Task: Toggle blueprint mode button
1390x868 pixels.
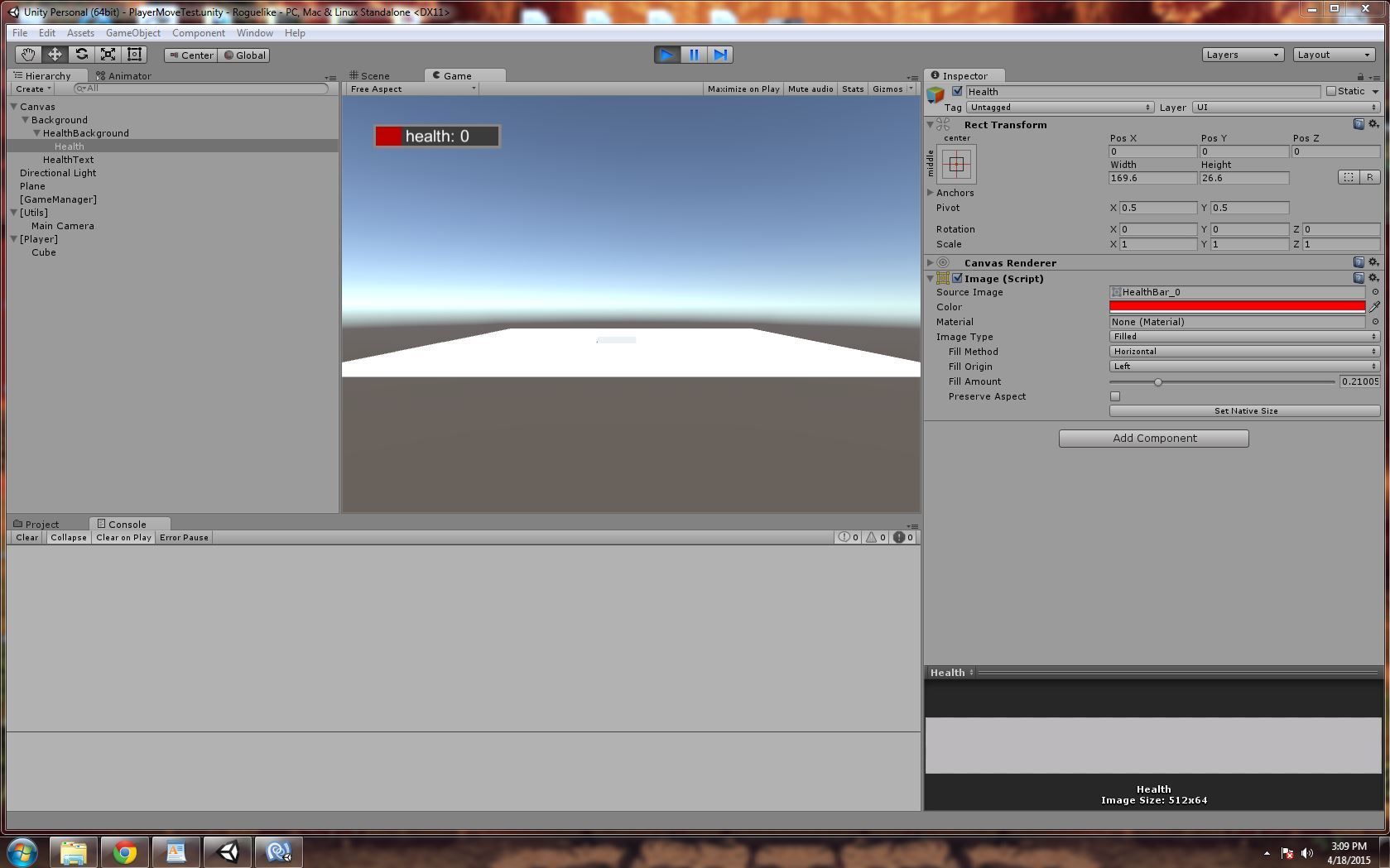Action: point(1349,177)
